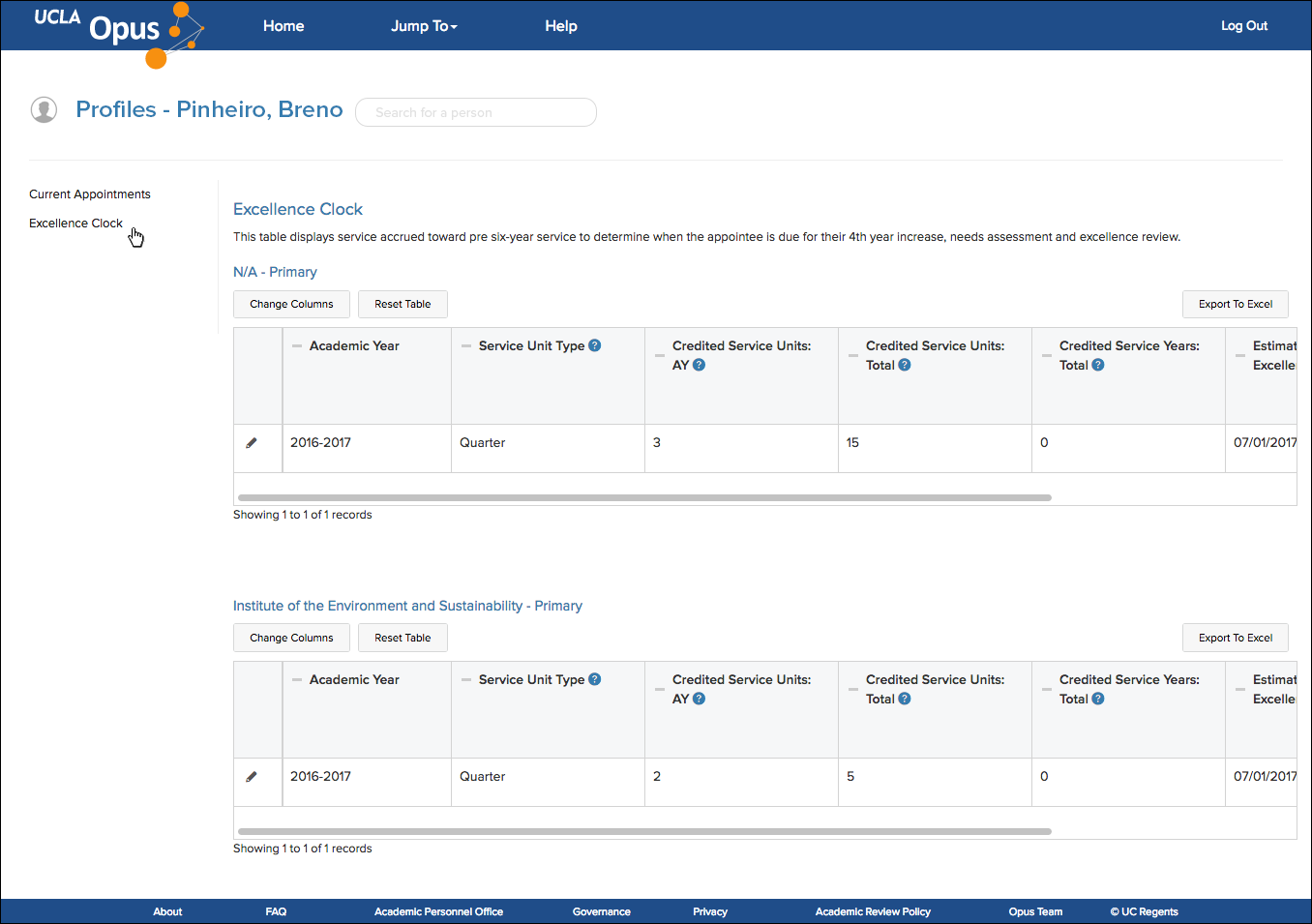Click the Search for a person field
The width and height of the screenshot is (1312, 924).
coord(476,112)
